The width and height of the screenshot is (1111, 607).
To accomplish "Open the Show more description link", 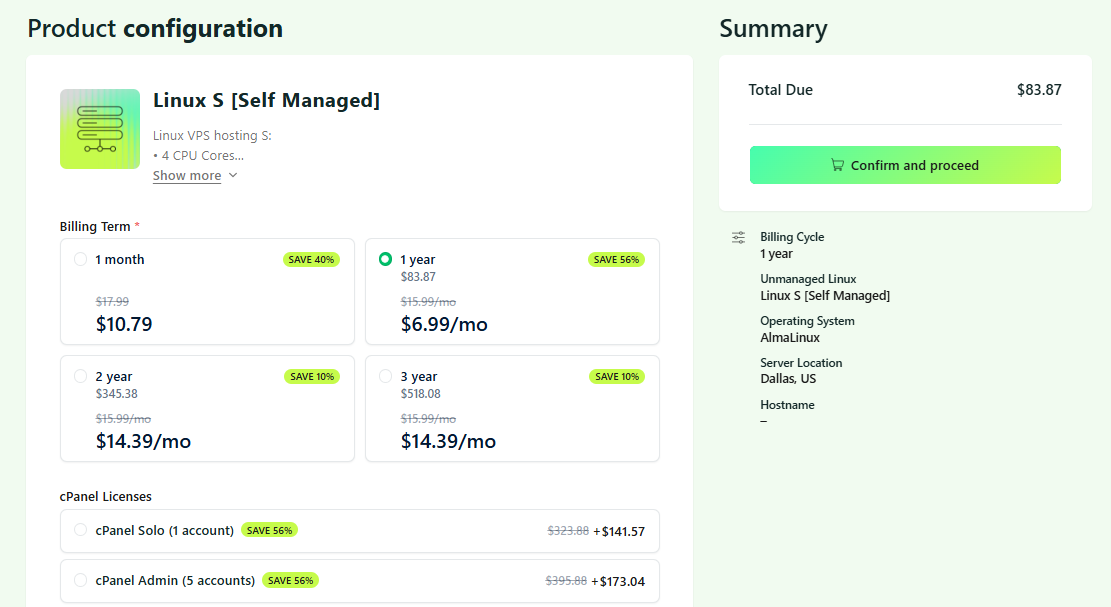I will coord(187,176).
